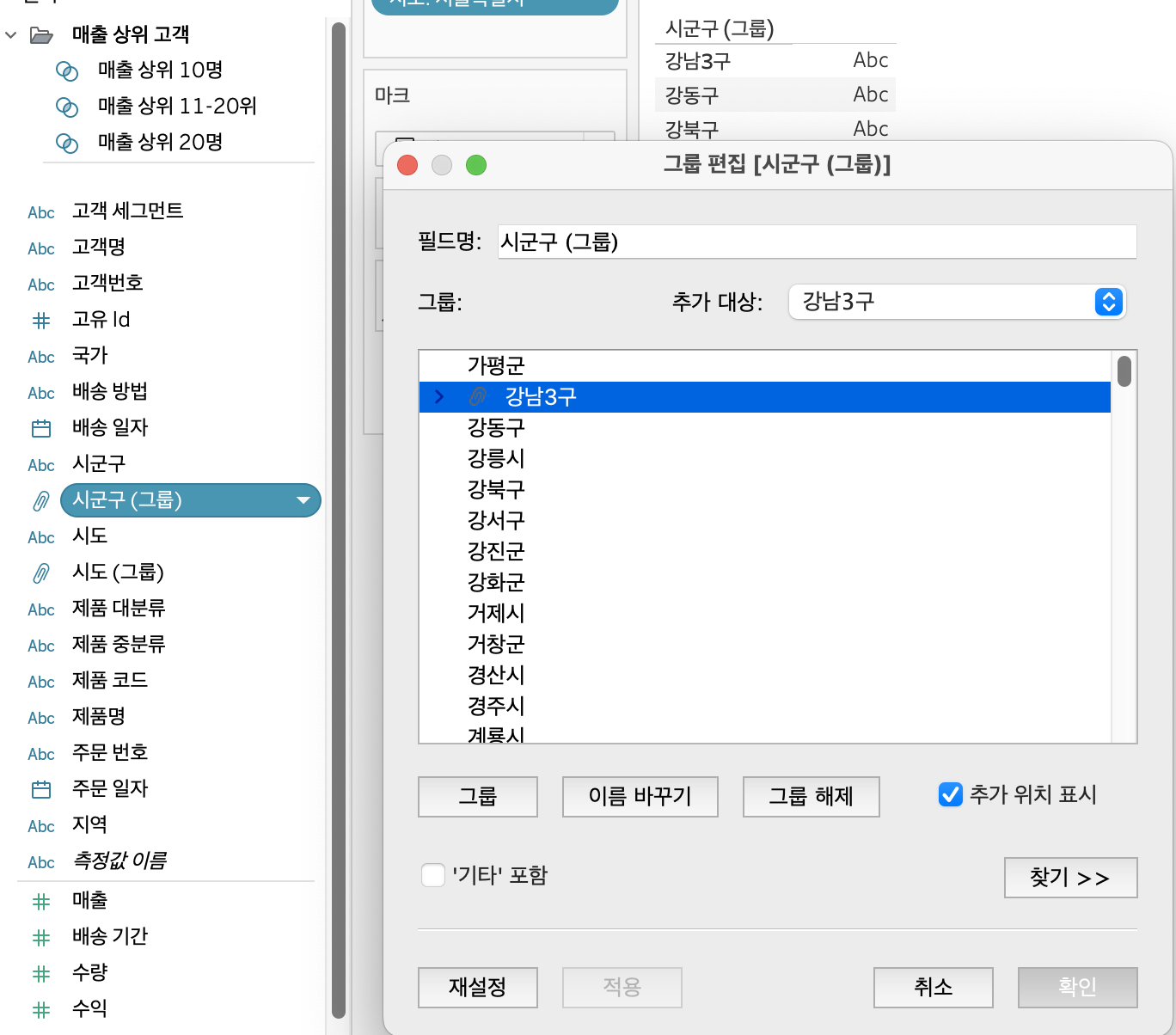The image size is (1176, 1035).
Task: Click the paperclip icon beside 시도 (그룹)
Action: pyautogui.click(x=41, y=573)
